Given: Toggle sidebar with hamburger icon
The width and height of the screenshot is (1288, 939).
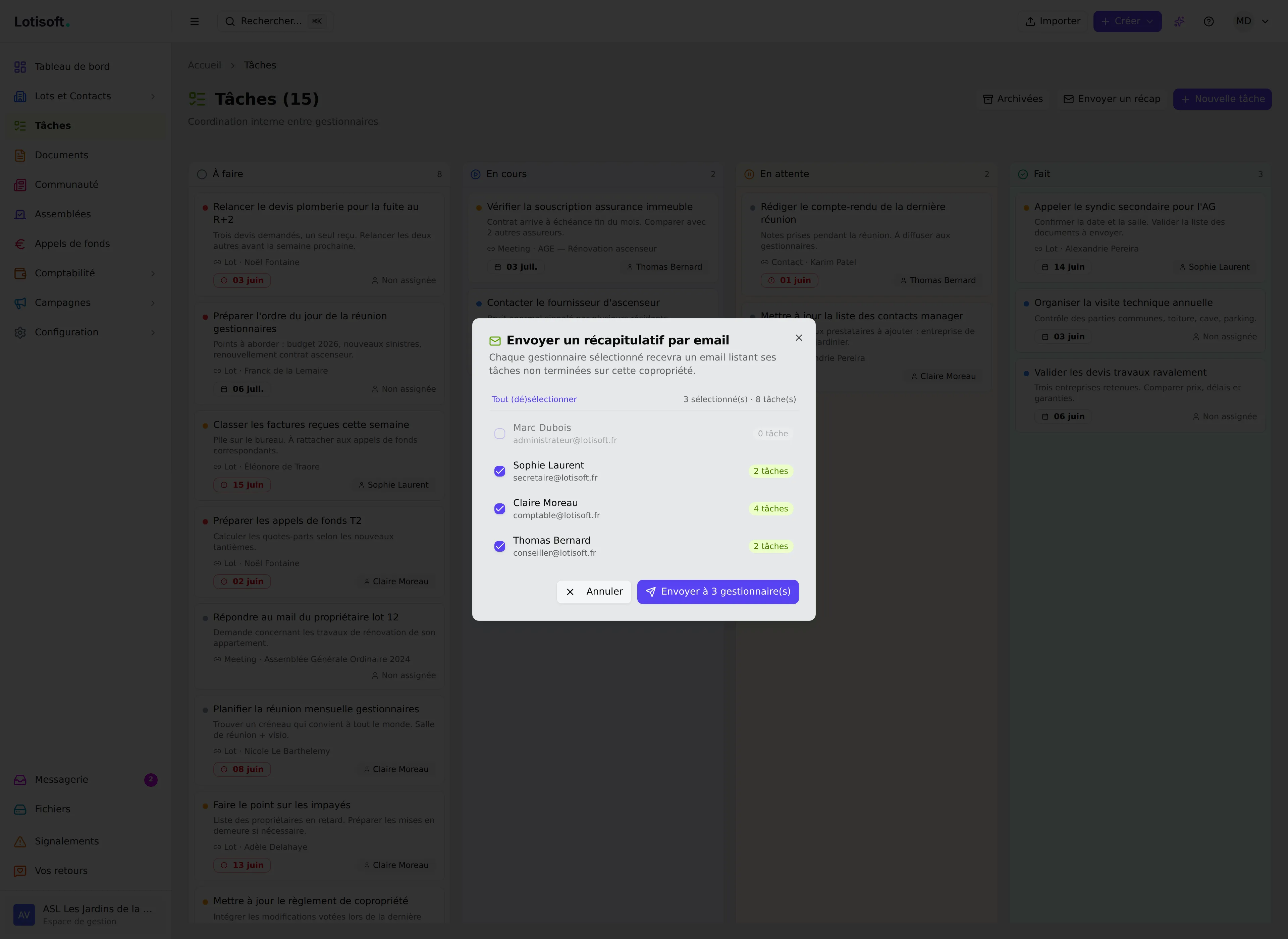Looking at the screenshot, I should click(195, 21).
